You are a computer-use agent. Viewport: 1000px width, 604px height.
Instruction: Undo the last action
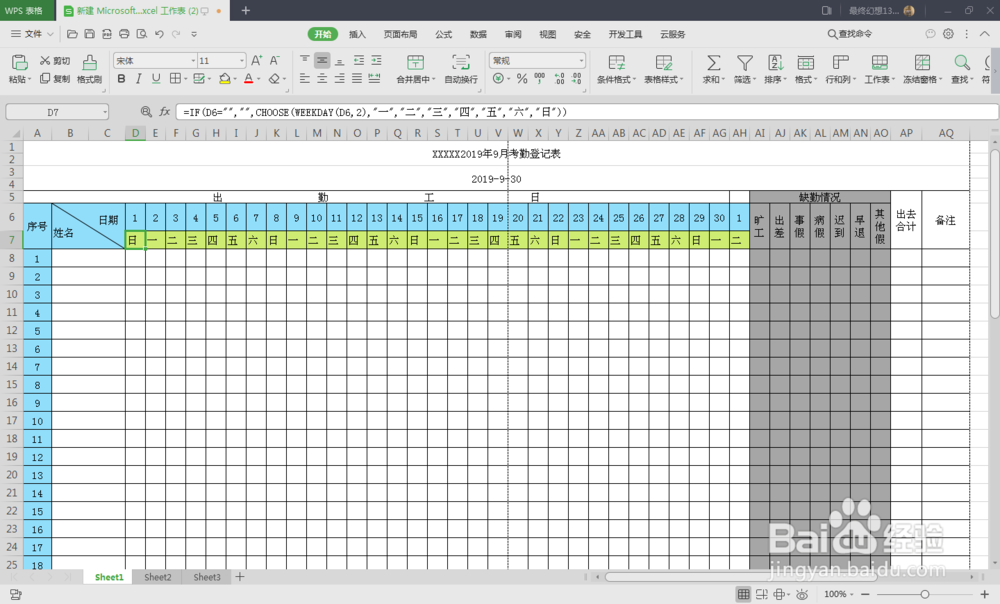(x=159, y=34)
